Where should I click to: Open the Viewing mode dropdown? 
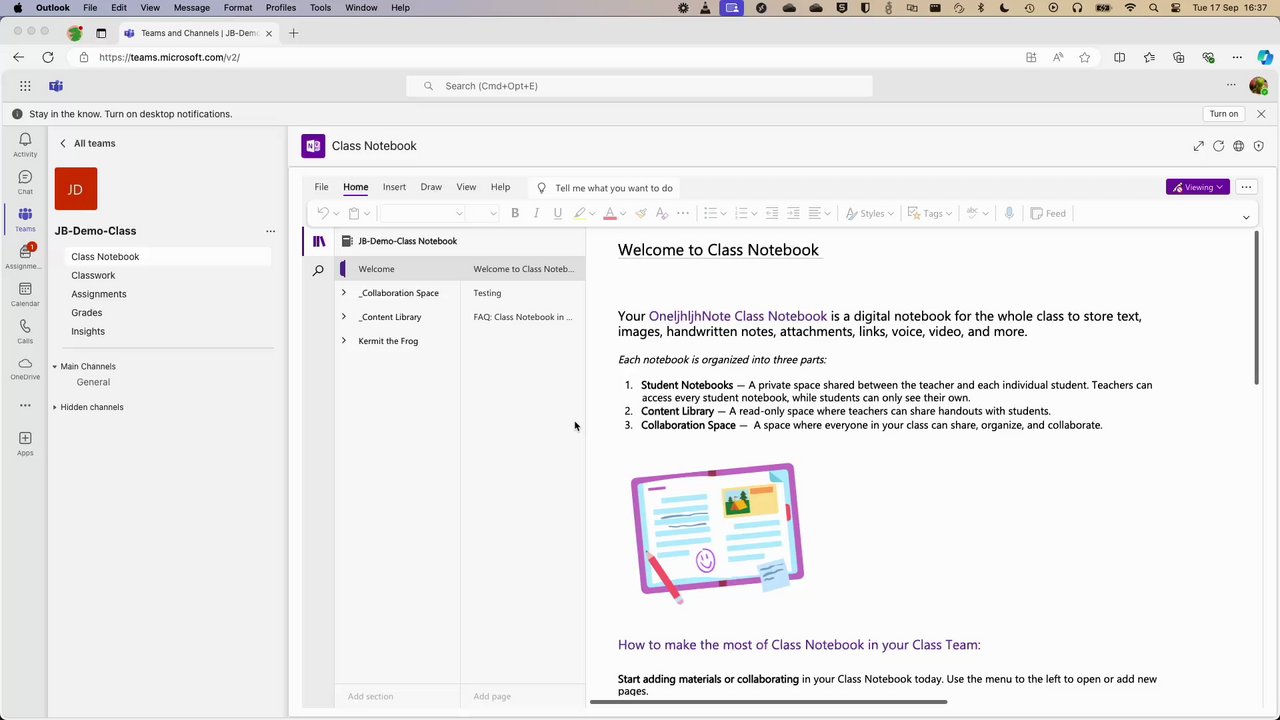(1198, 187)
